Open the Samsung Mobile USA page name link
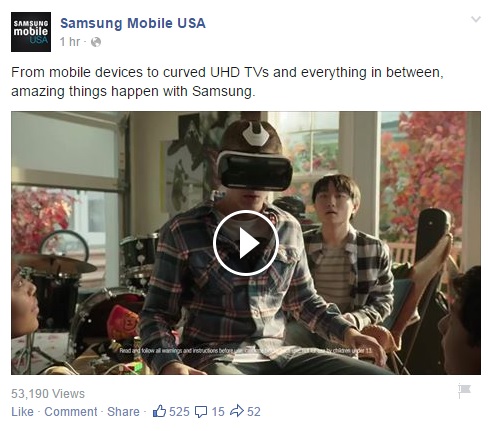Image resolution: width=488 pixels, height=431 pixels. coord(133,23)
